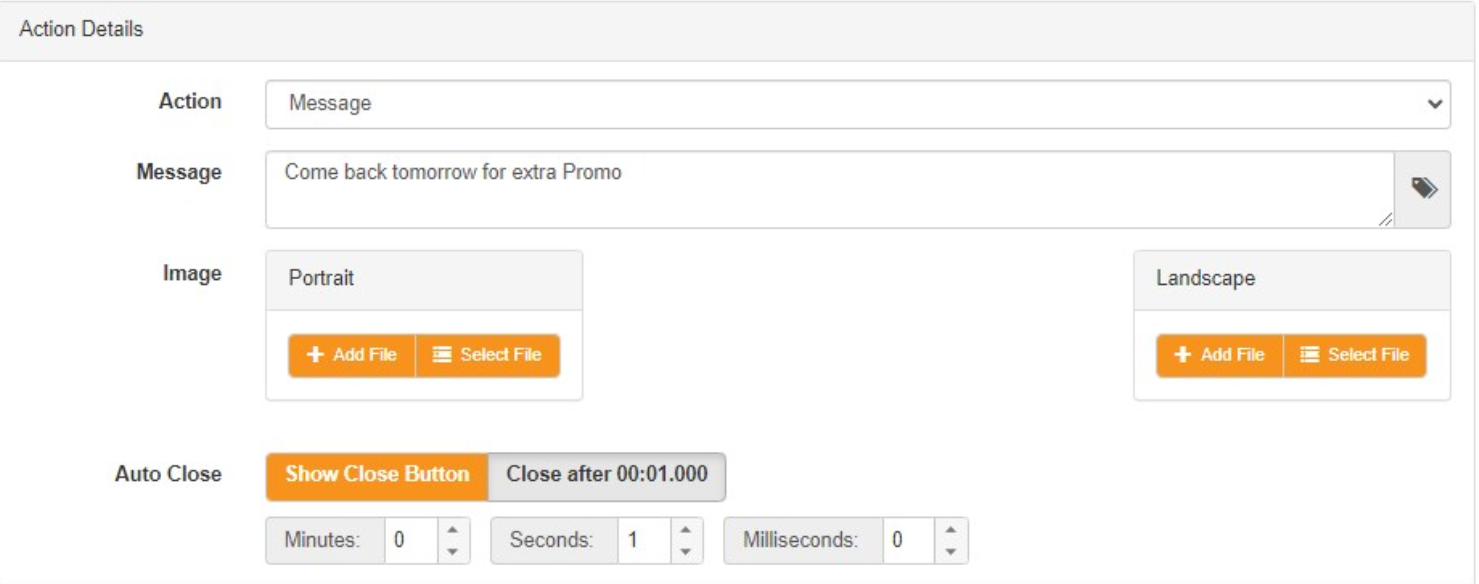Increase the Milliseconds value with up arrow
The width and height of the screenshot is (1479, 584).
pyautogui.click(x=951, y=532)
